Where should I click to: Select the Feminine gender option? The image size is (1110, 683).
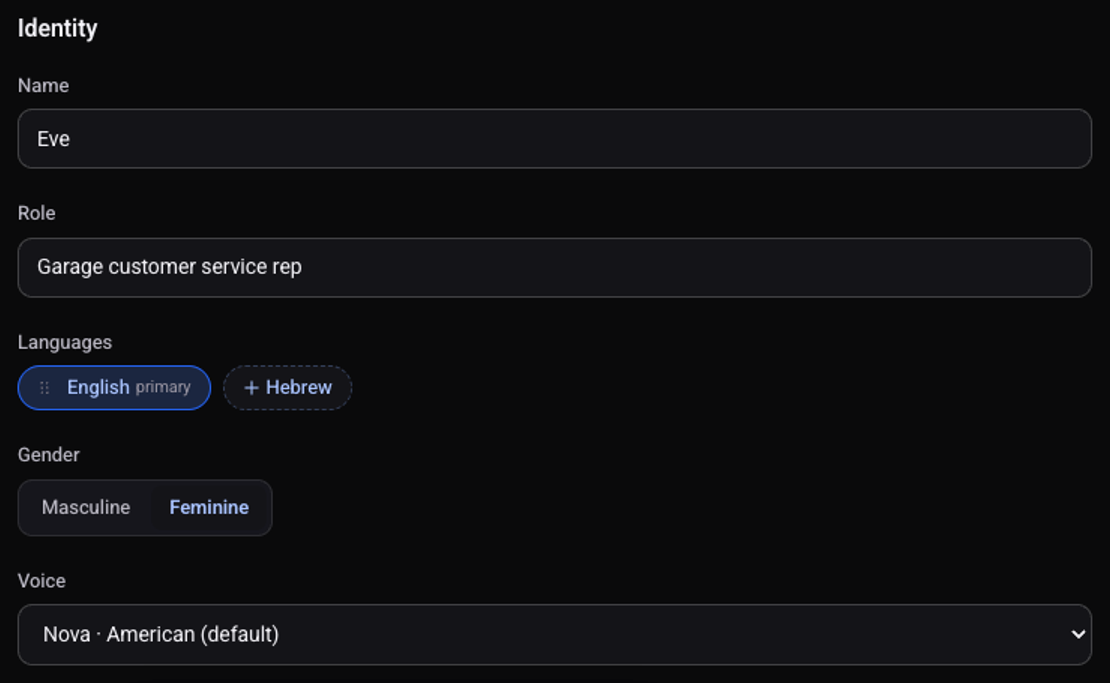tap(209, 507)
